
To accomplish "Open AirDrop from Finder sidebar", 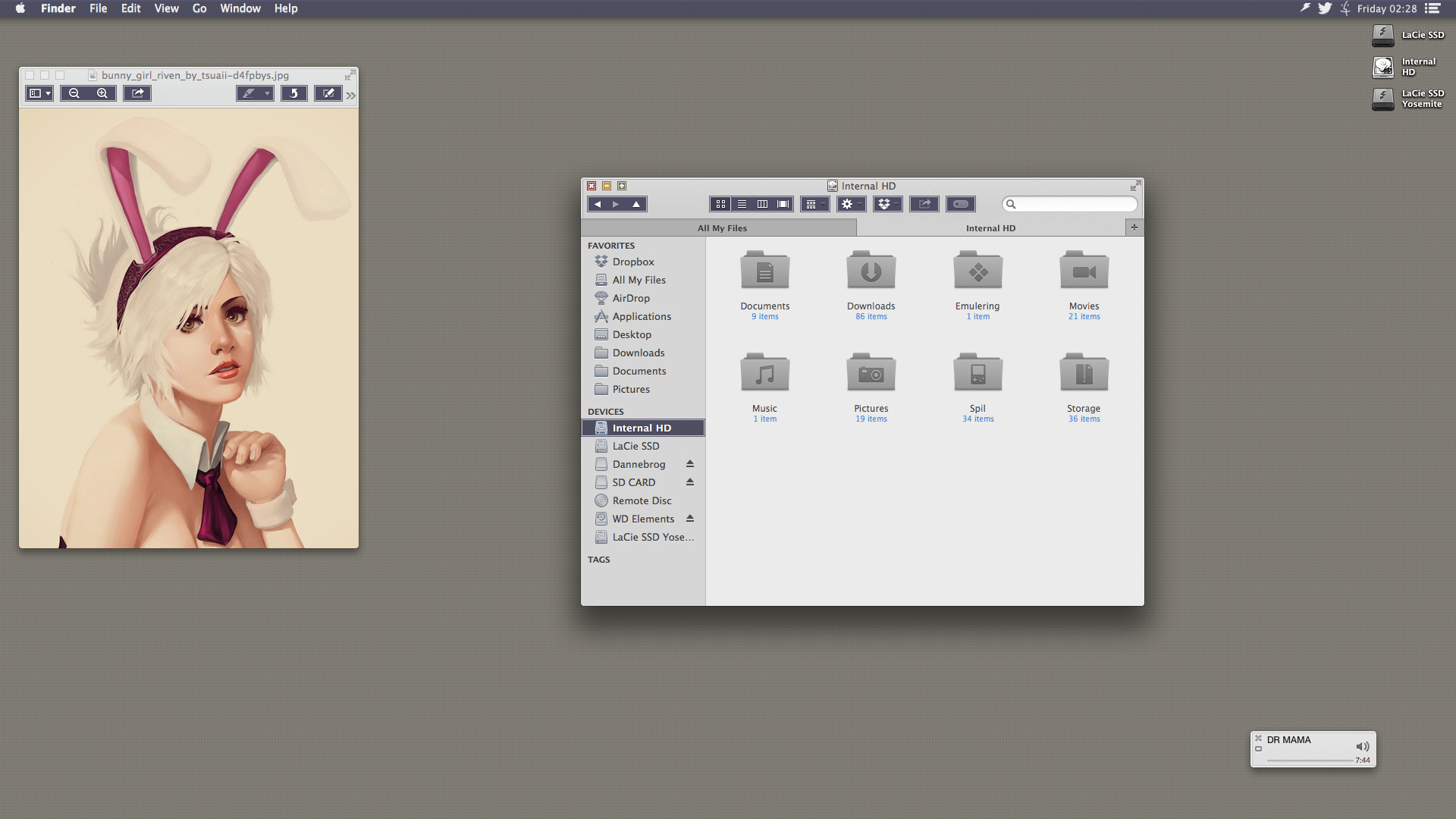I will click(x=643, y=298).
